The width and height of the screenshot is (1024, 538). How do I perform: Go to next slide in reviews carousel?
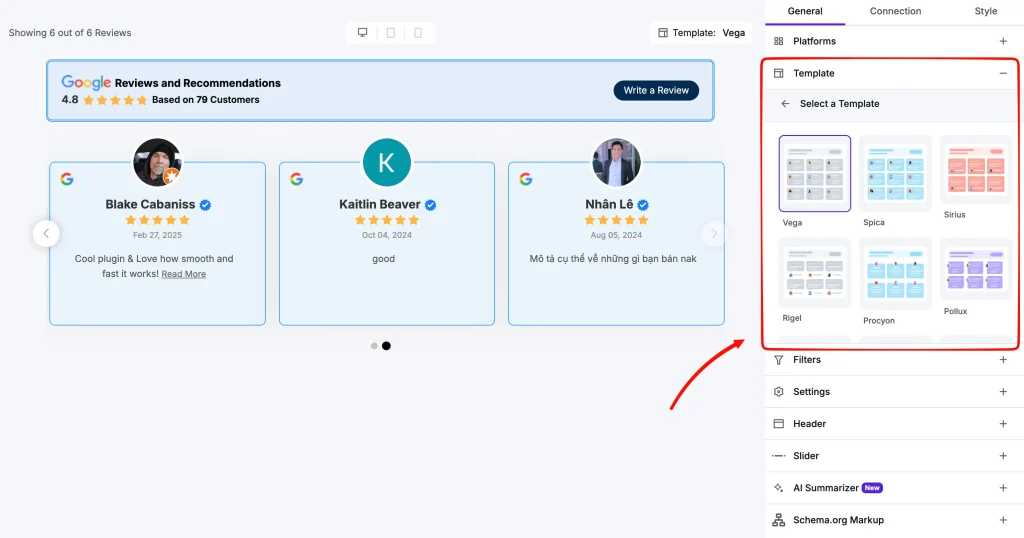pos(714,233)
